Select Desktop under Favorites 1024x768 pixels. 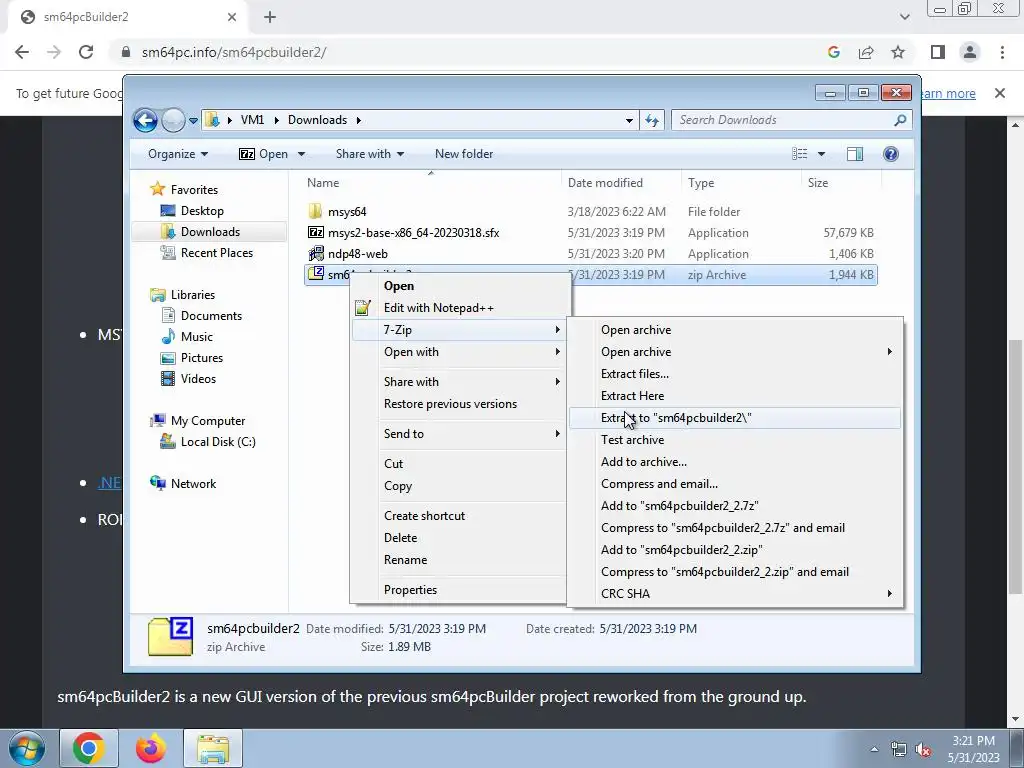point(202,211)
